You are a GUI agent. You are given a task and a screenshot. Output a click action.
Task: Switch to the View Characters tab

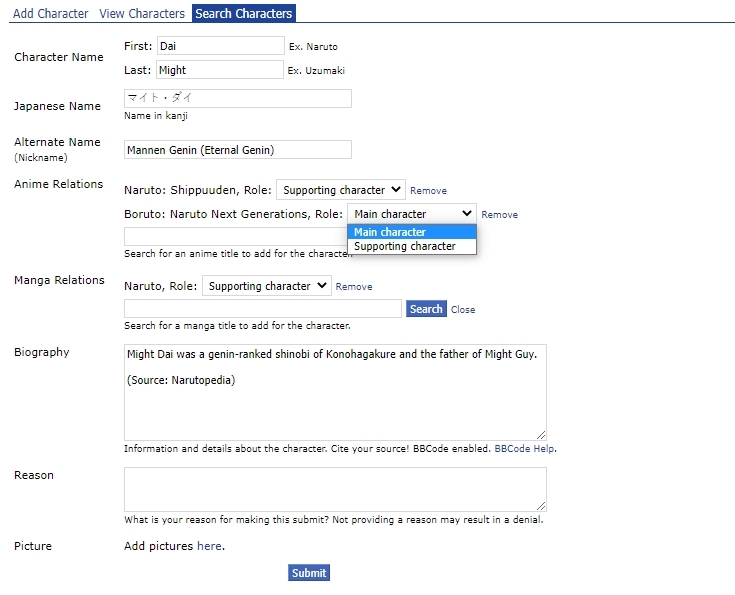tap(142, 14)
